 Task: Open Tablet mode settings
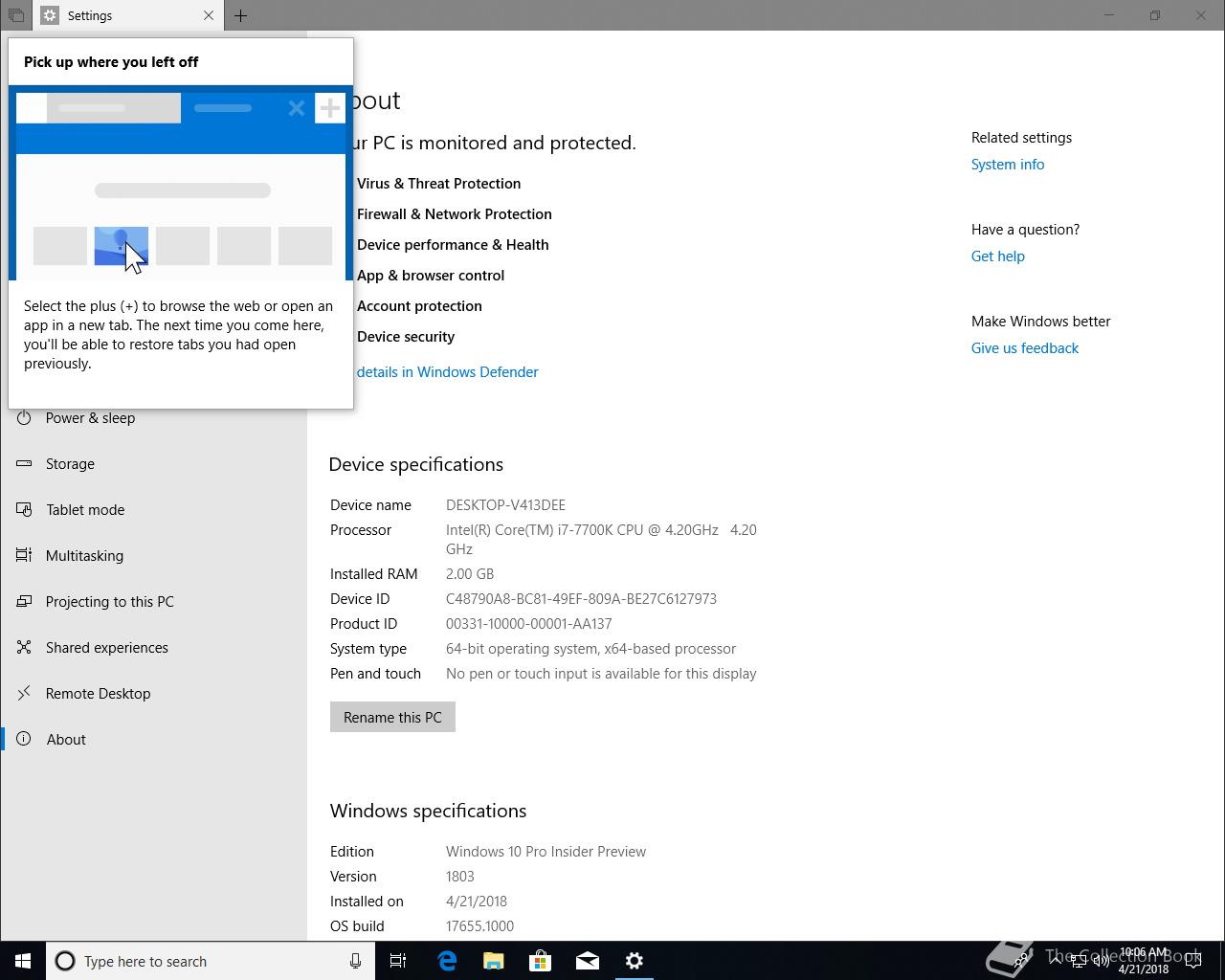coord(85,510)
